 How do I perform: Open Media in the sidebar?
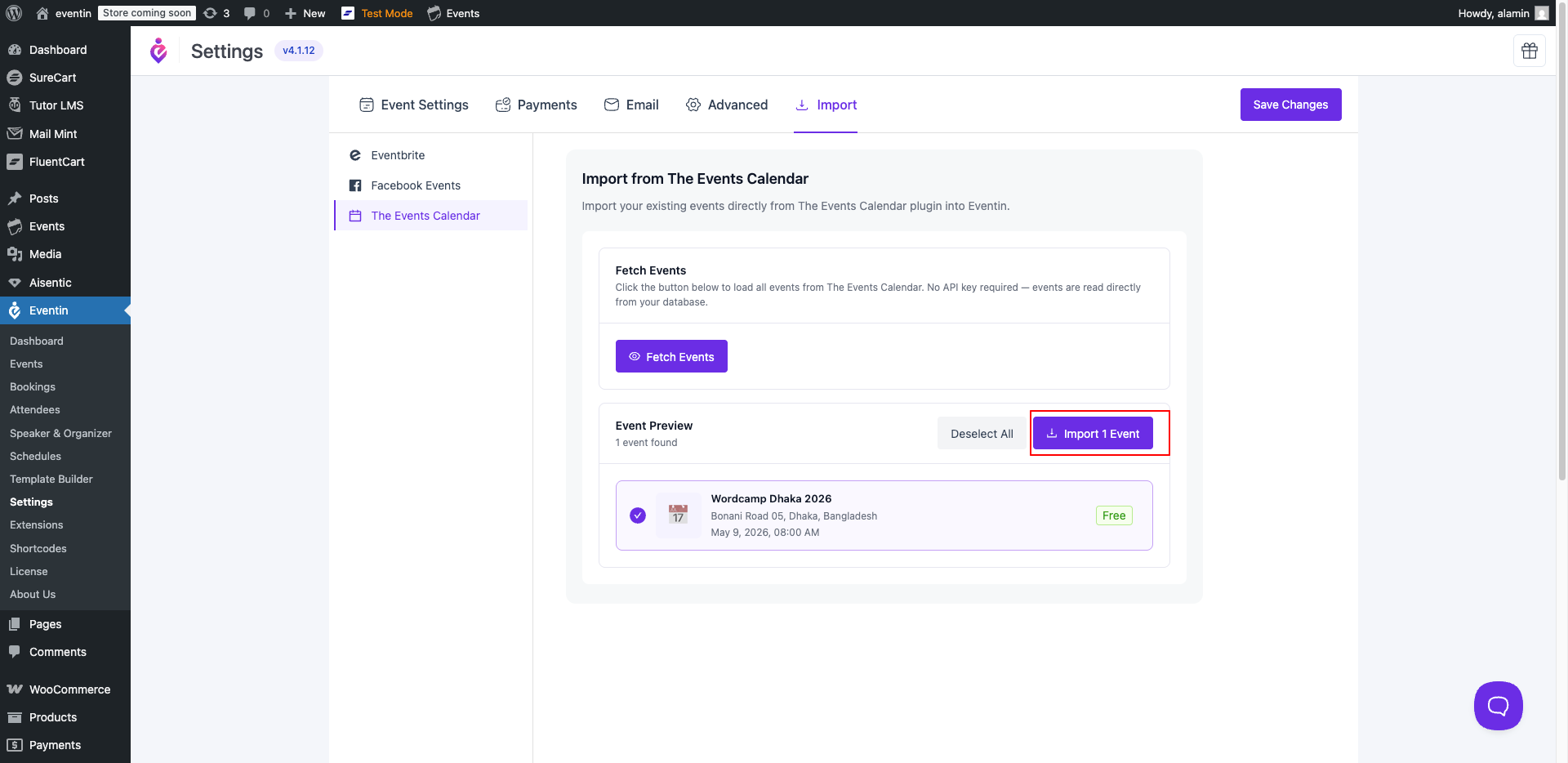click(x=65, y=254)
